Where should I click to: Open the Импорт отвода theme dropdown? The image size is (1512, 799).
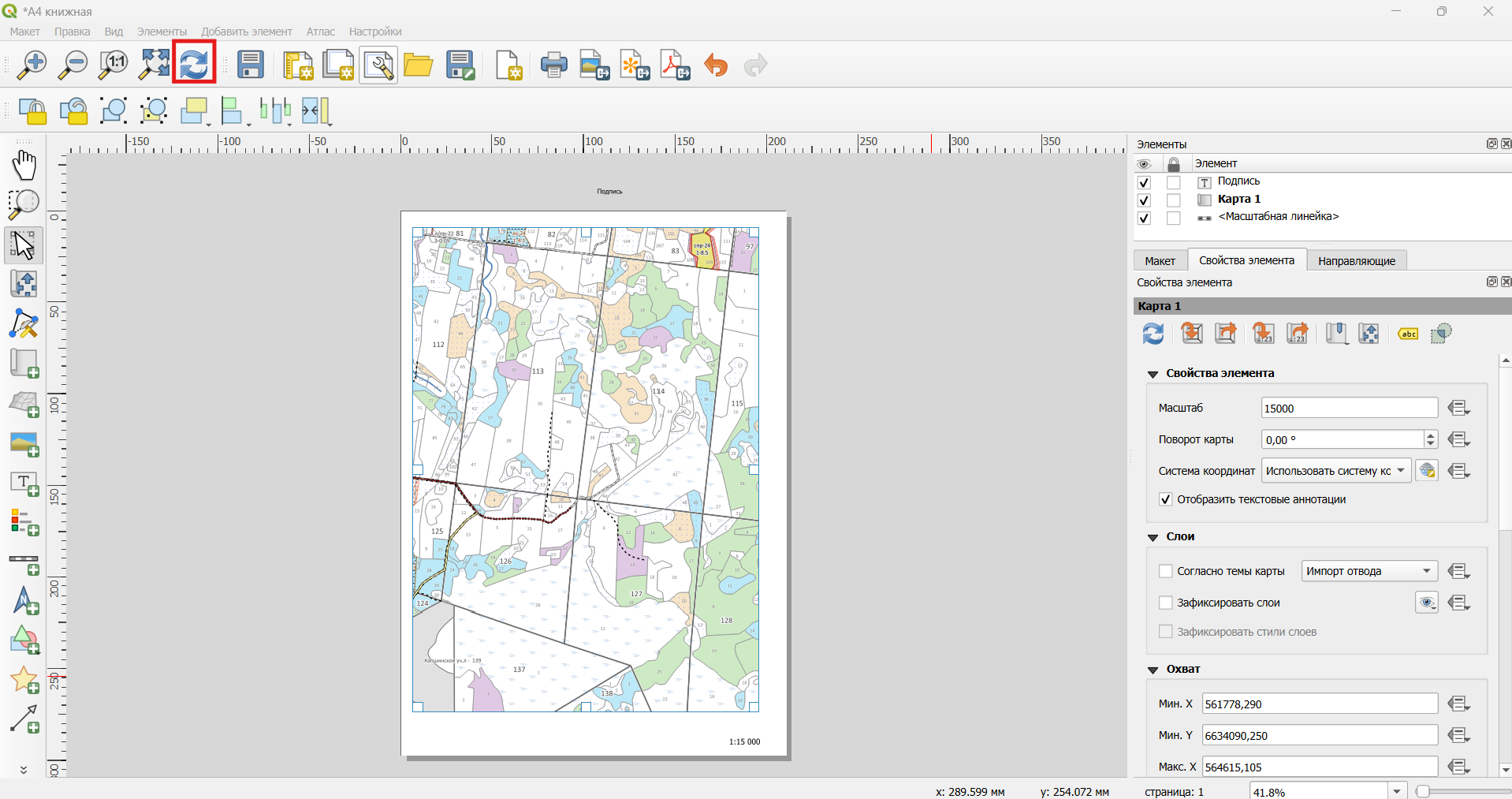(1369, 571)
